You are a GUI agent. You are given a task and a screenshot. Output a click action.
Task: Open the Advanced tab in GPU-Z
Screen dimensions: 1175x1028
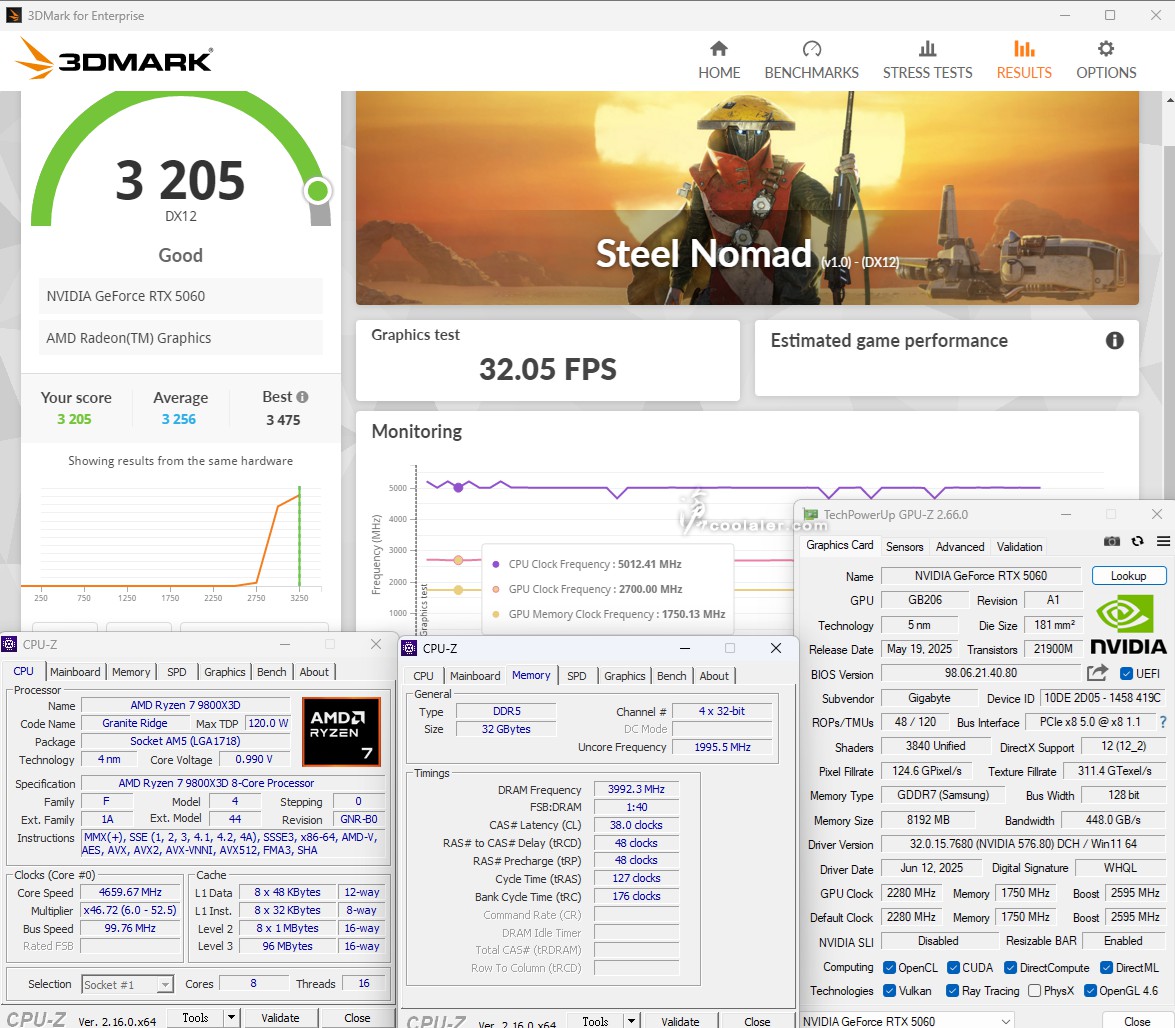tap(960, 547)
